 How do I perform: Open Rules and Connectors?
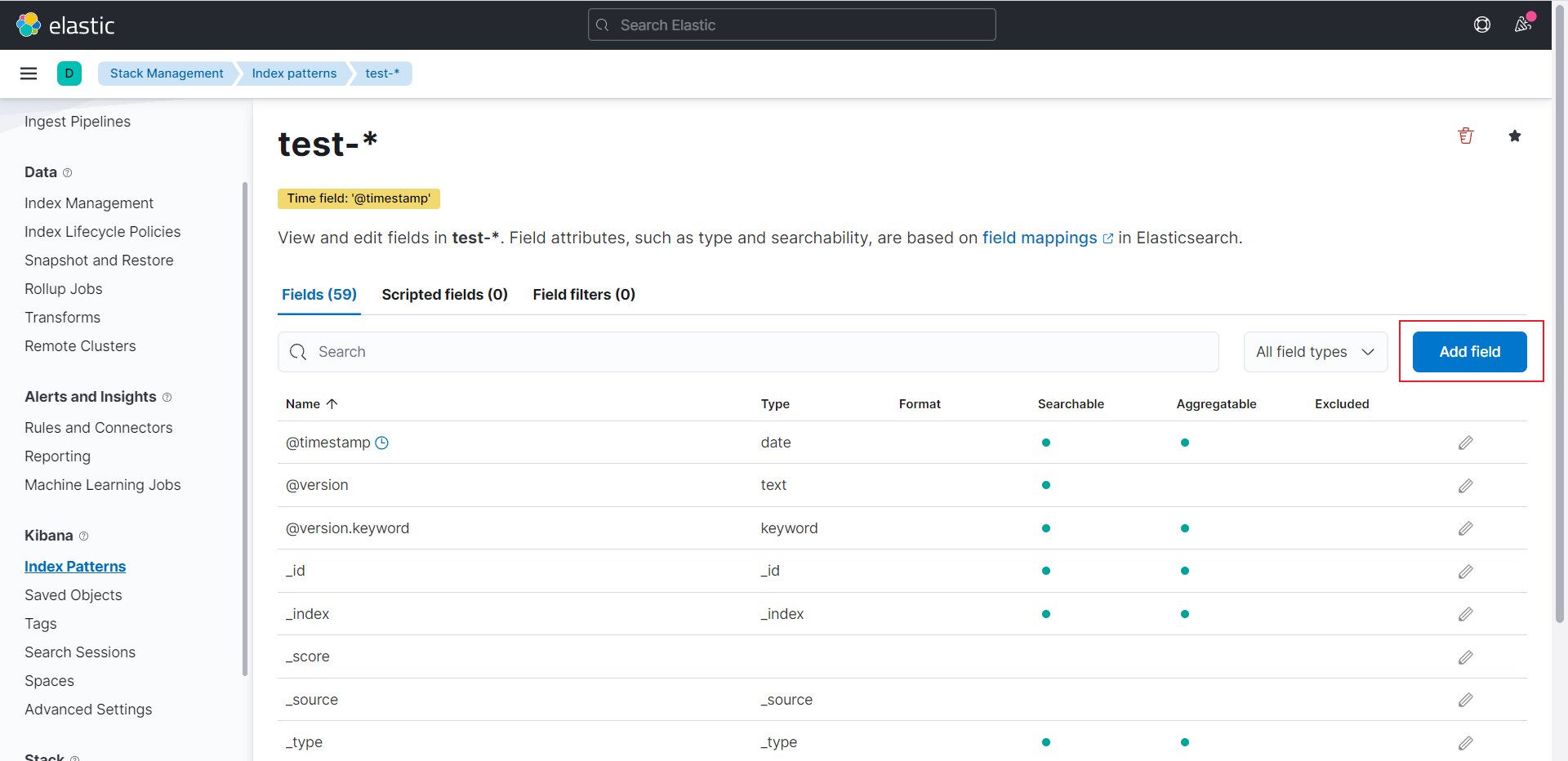pyautogui.click(x=99, y=428)
